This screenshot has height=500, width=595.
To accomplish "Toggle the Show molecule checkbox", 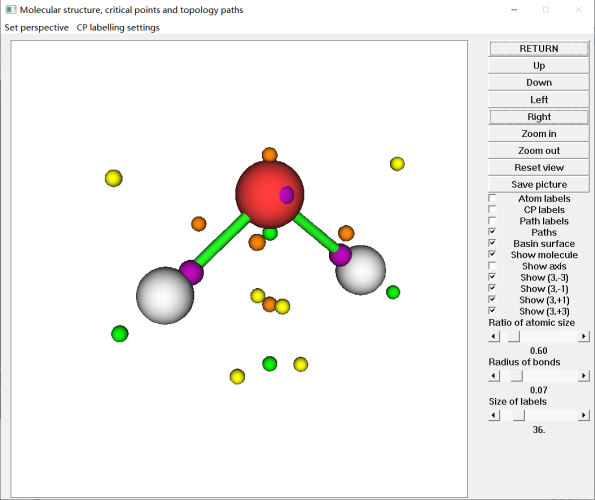I will click(492, 254).
